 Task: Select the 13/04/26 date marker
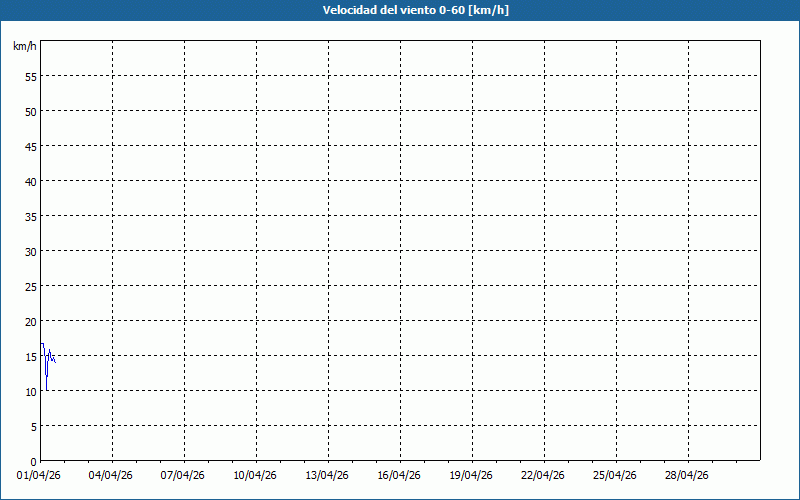click(328, 475)
